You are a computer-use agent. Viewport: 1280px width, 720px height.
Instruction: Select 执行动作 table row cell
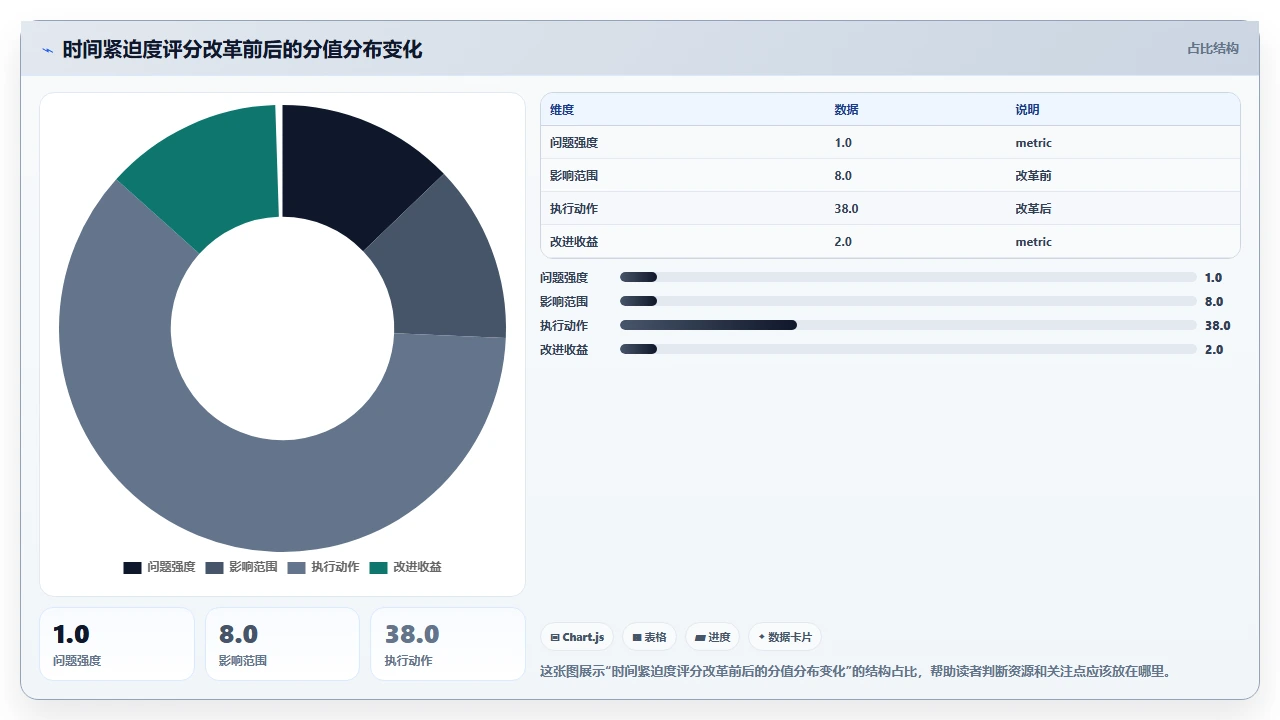point(574,209)
